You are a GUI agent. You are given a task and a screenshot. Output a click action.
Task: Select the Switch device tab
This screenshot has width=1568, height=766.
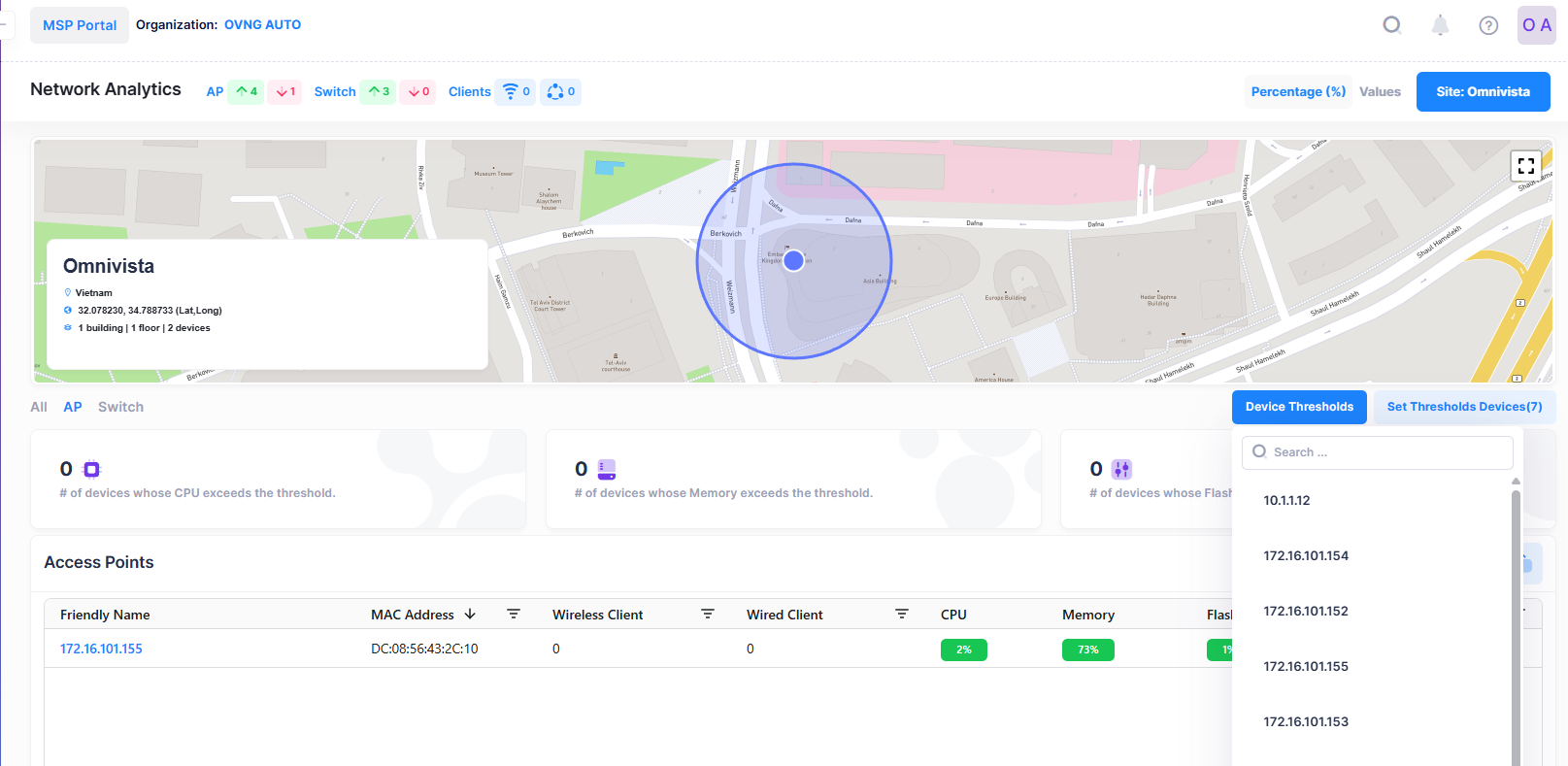pos(120,407)
